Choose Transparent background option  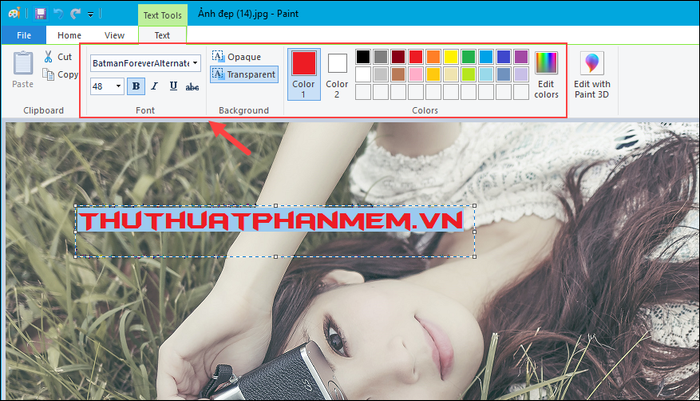click(243, 74)
